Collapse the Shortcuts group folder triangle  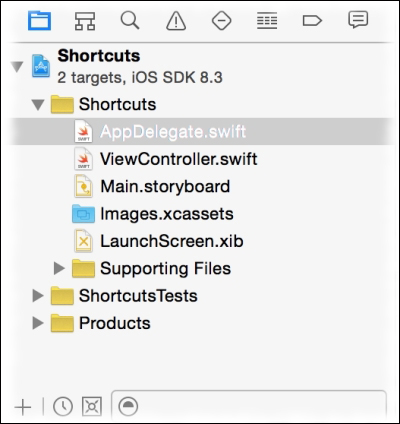[x=38, y=105]
